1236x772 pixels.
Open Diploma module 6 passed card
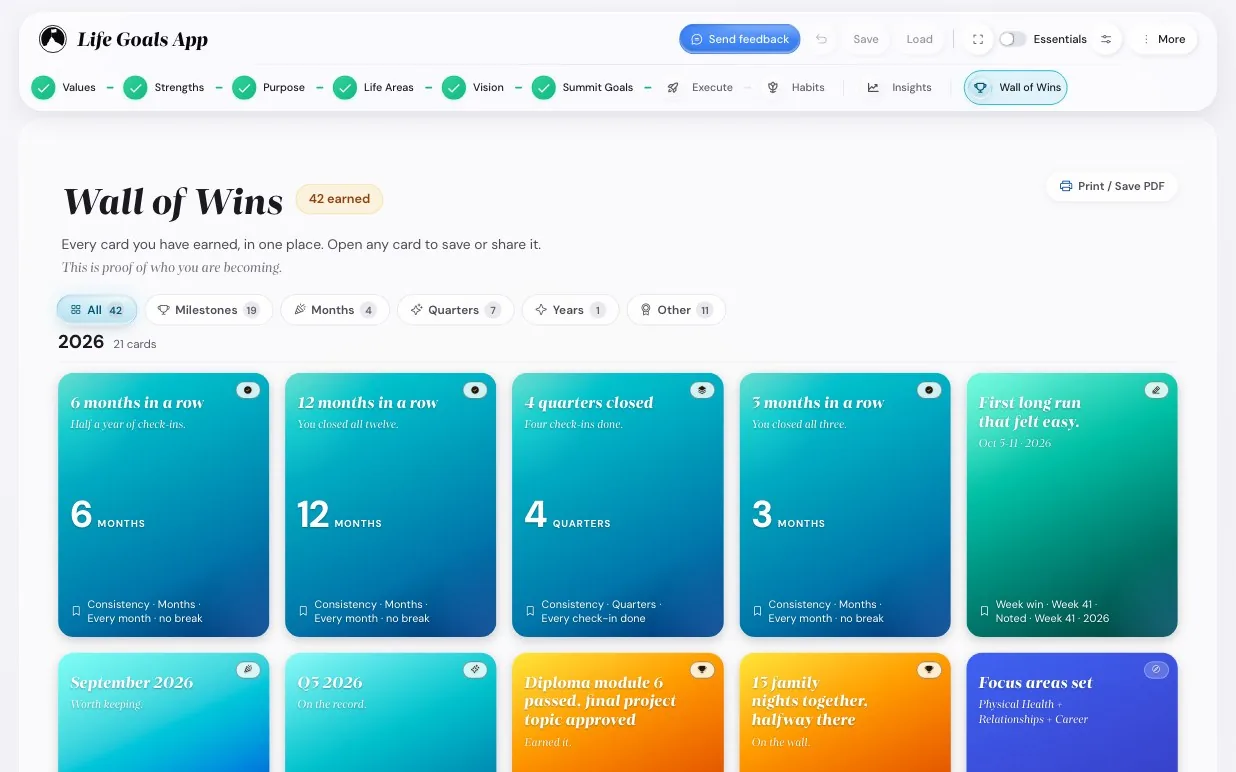pos(618,712)
